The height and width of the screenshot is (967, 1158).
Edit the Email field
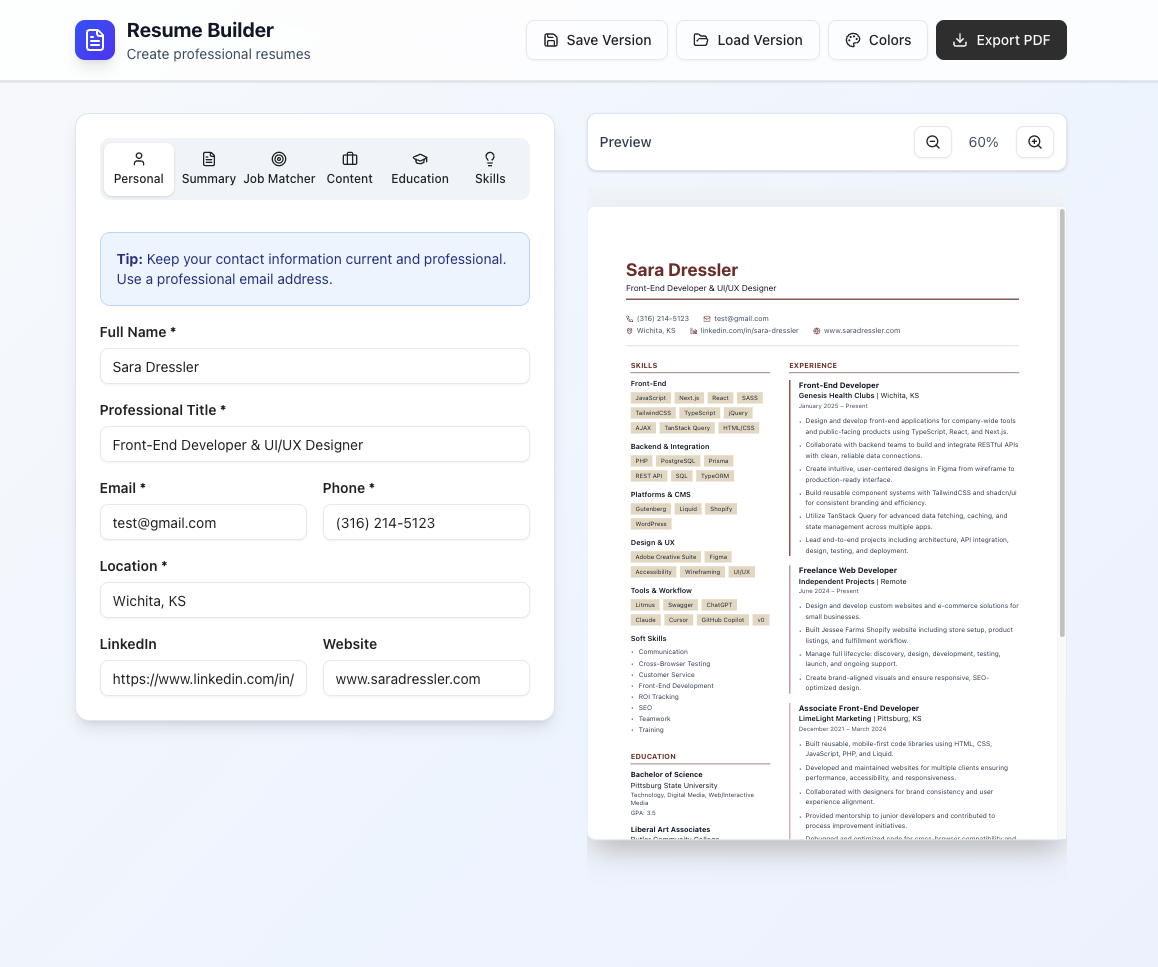[203, 522]
